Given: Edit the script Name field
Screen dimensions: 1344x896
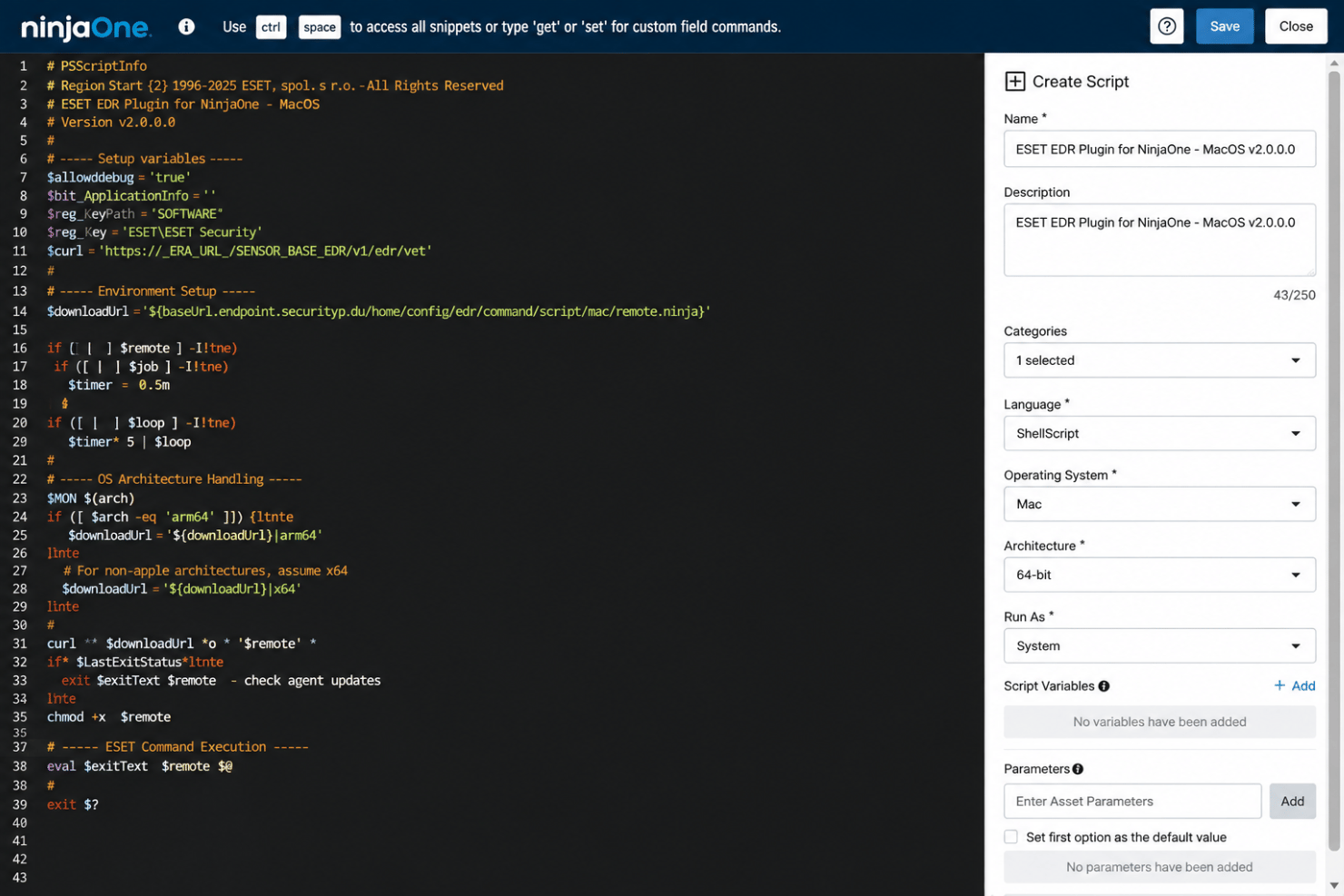Looking at the screenshot, I should click(x=1160, y=149).
